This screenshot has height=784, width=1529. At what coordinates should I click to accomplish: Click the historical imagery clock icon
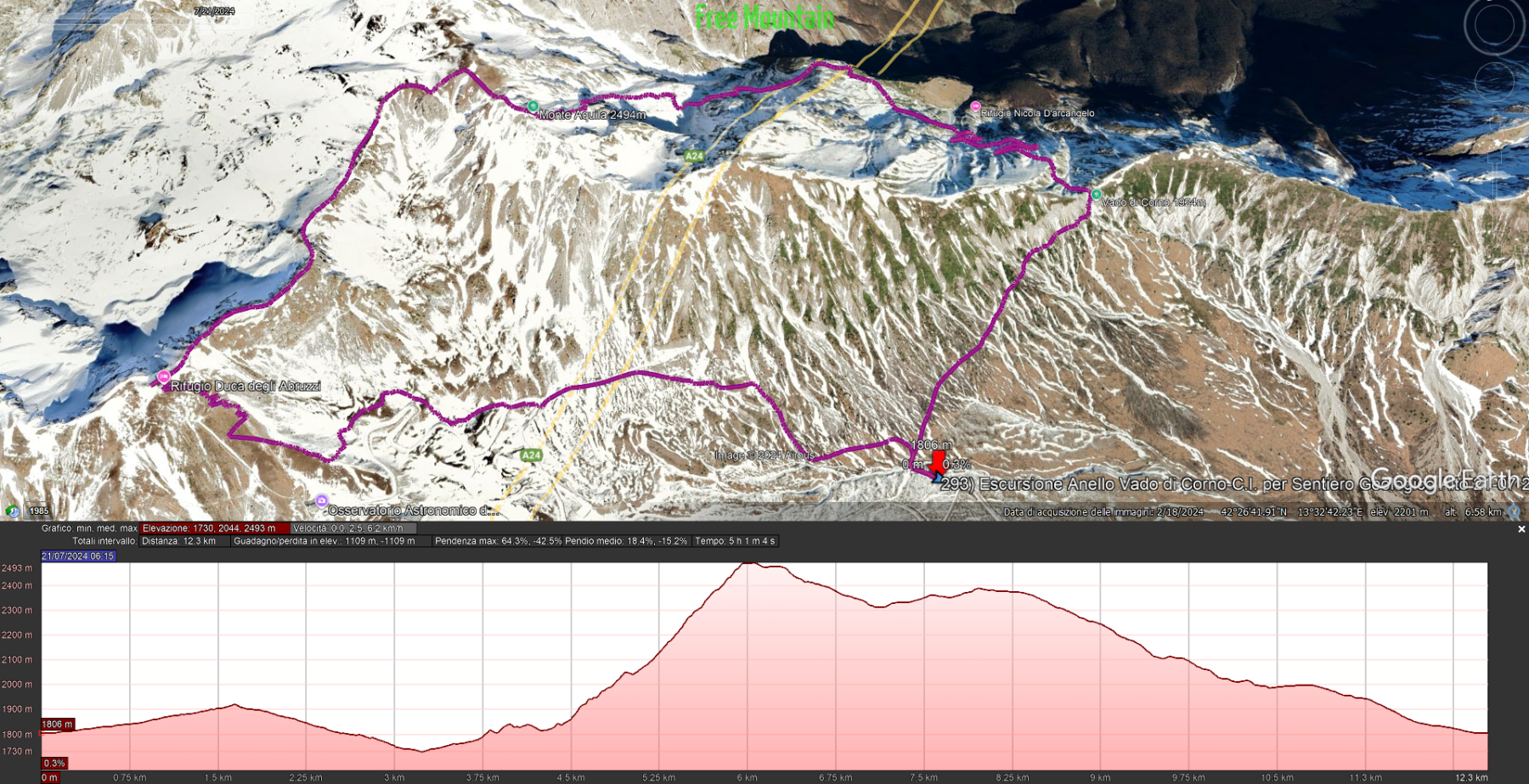pyautogui.click(x=12, y=510)
